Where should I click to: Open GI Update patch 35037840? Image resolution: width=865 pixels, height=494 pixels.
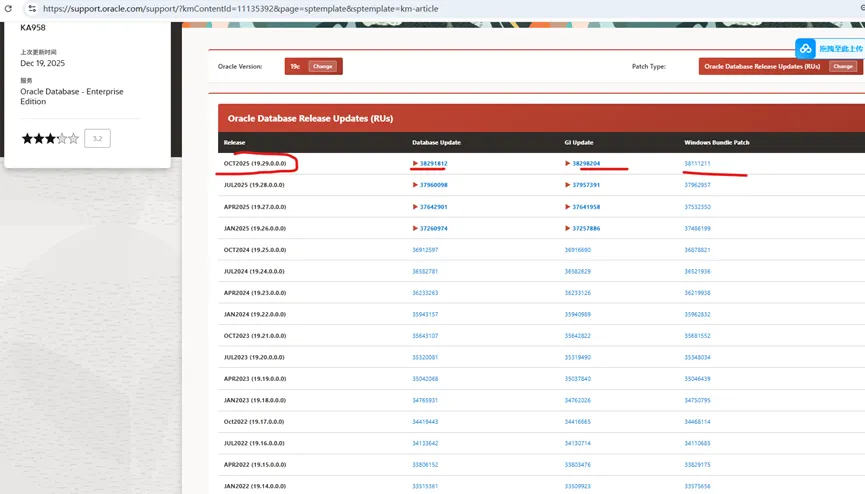click(578, 379)
